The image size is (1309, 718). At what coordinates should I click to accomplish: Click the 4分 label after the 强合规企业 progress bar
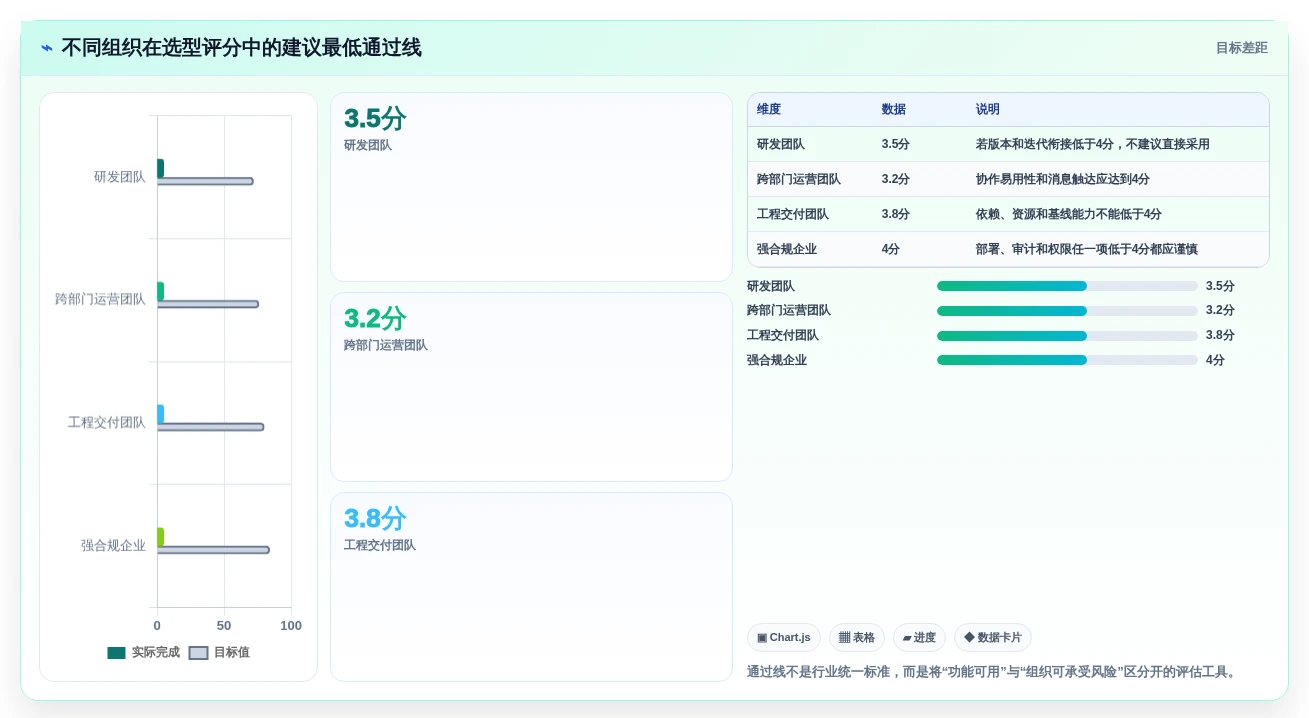(x=1215, y=360)
